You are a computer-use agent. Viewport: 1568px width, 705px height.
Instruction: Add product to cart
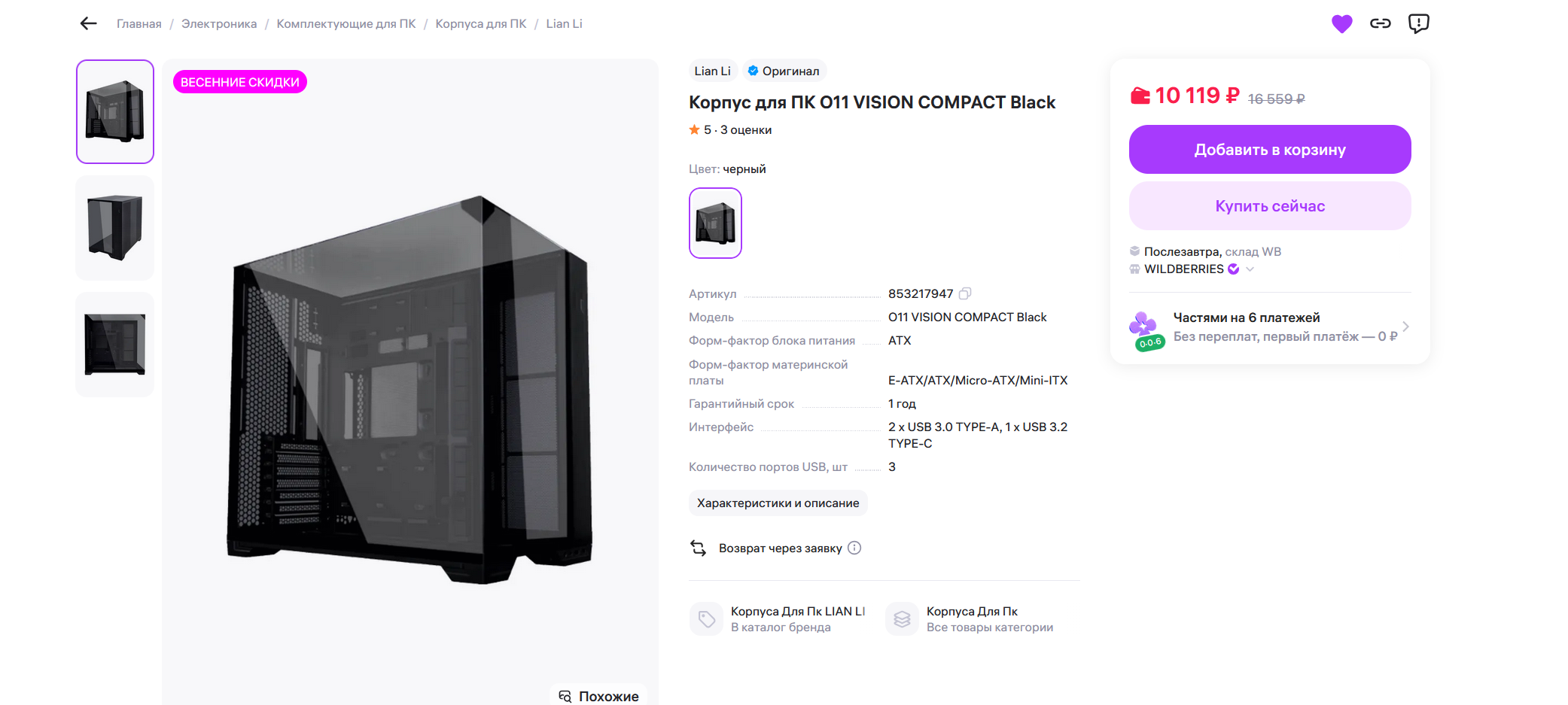1270,150
